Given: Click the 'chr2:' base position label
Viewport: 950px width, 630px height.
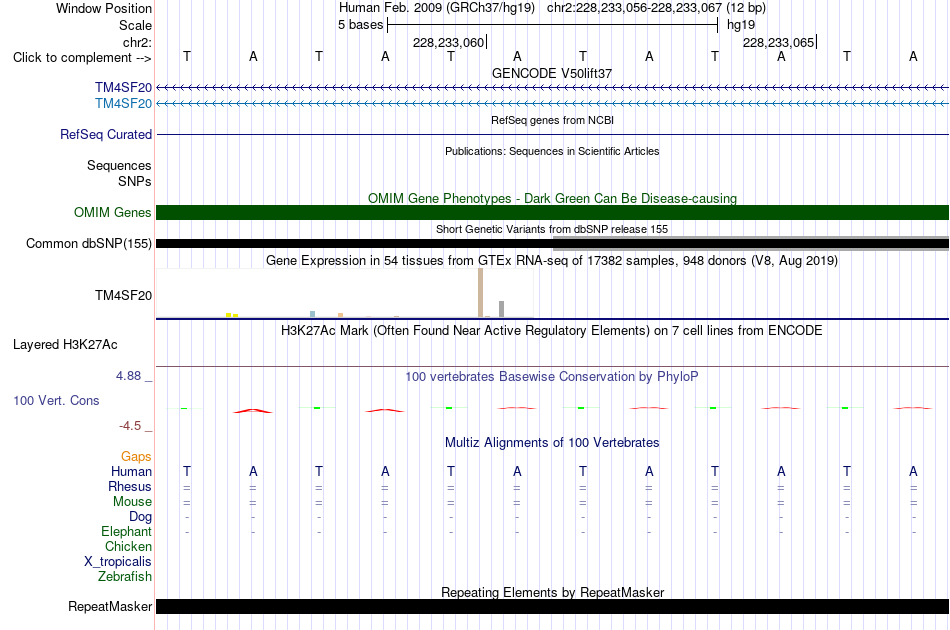Looking at the screenshot, I should 137,42.
